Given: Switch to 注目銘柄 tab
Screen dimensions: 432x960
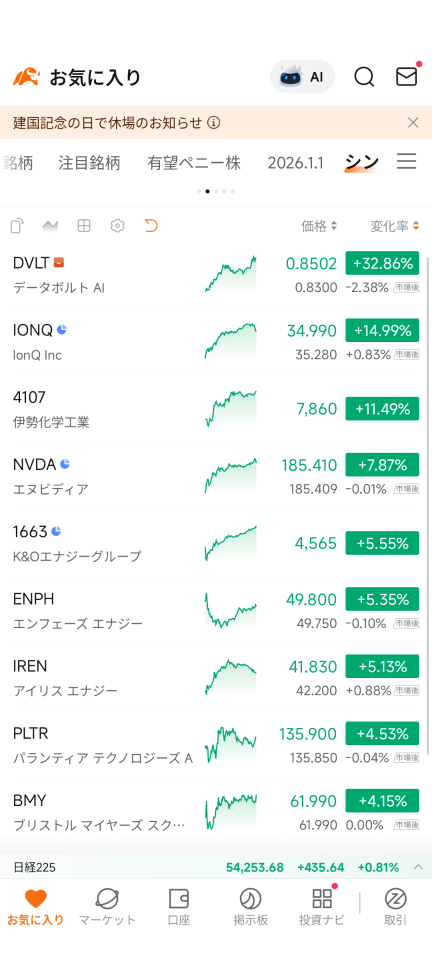Looking at the screenshot, I should point(89,163).
